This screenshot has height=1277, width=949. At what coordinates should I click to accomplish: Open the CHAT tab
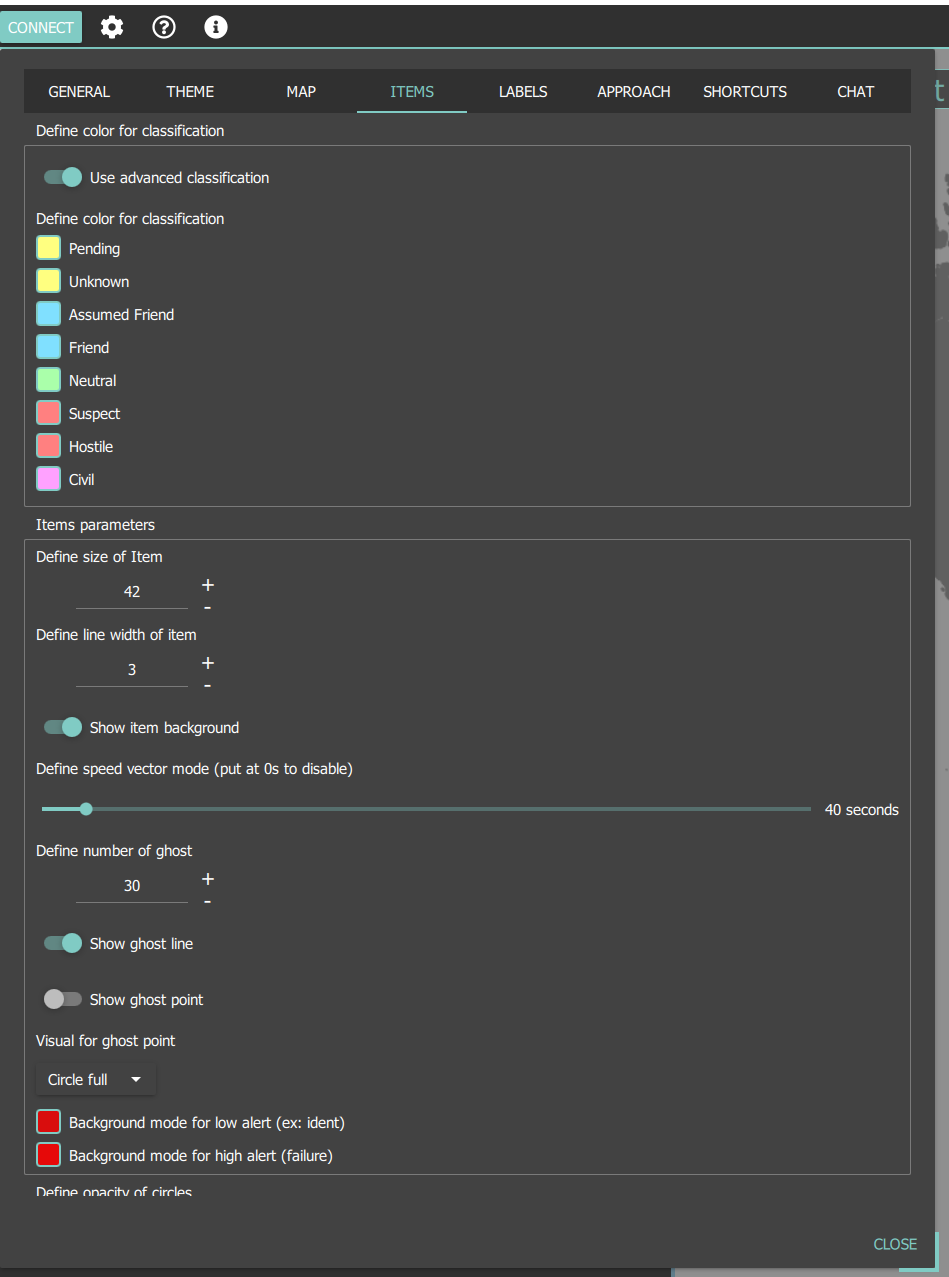click(x=856, y=91)
